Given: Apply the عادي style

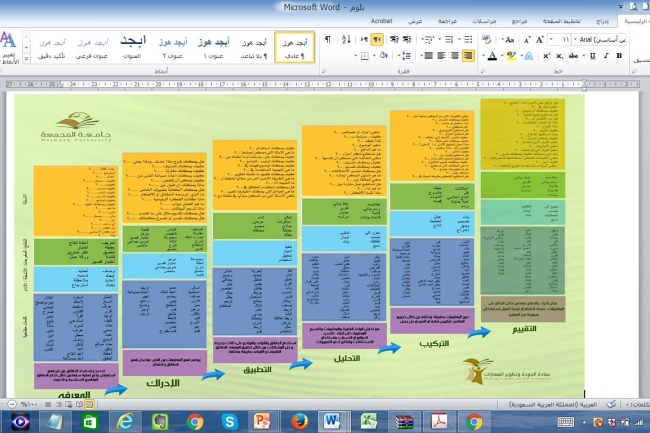Looking at the screenshot, I should tap(295, 48).
